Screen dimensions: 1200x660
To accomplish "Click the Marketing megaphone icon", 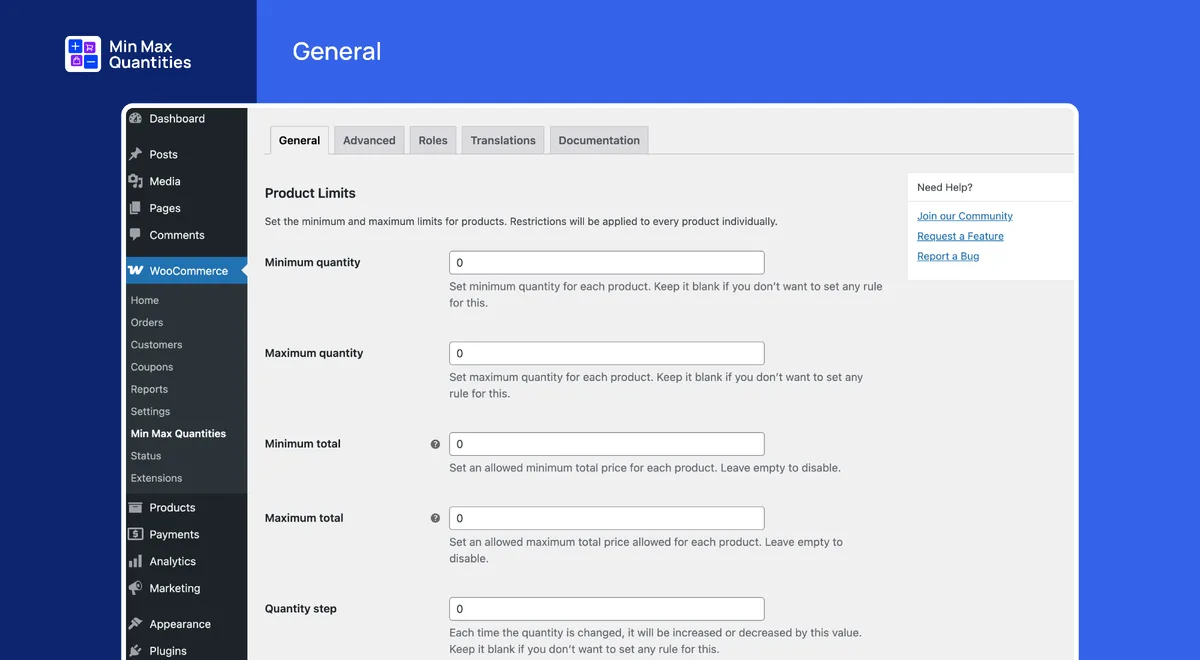I will [x=136, y=588].
